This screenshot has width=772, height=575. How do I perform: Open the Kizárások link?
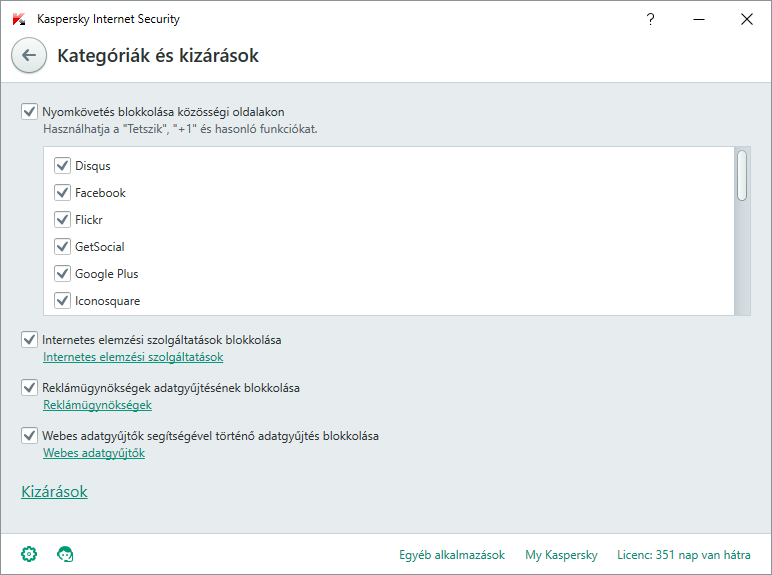pyautogui.click(x=54, y=491)
